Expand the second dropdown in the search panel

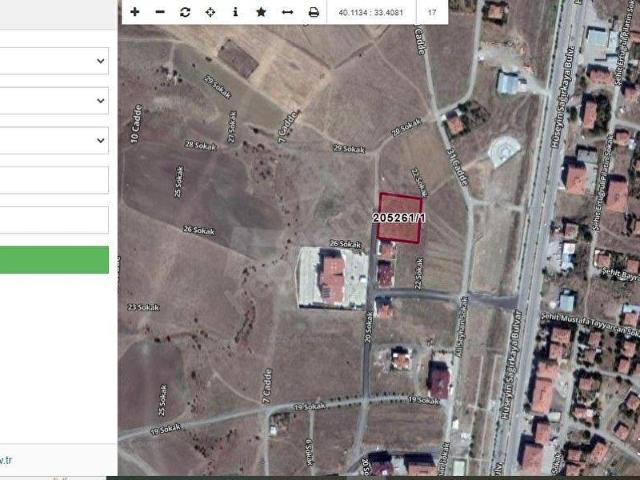point(54,100)
